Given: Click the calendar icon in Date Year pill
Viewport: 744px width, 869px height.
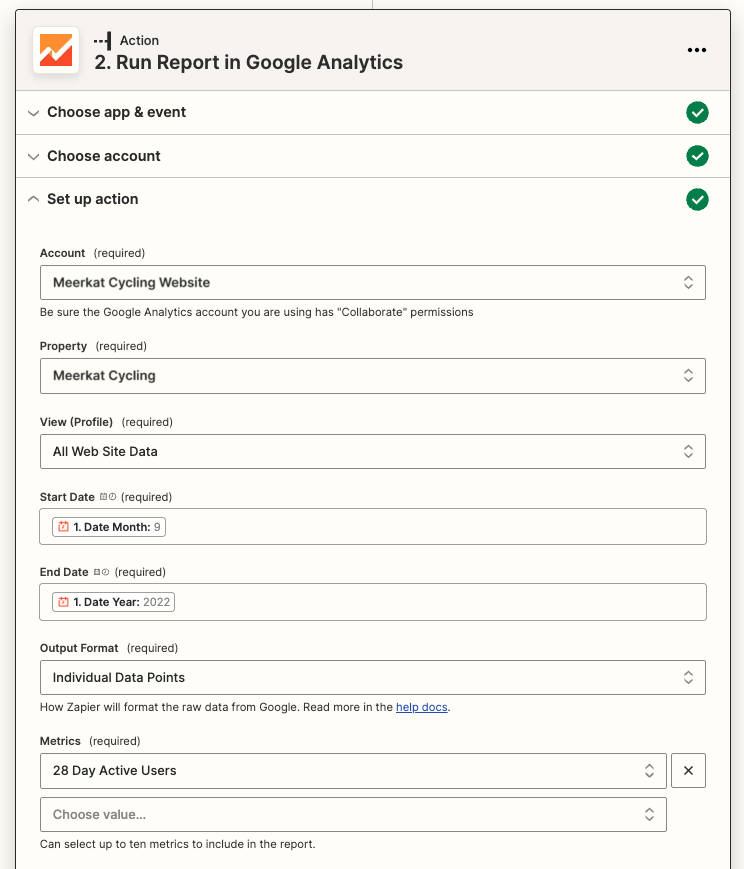Looking at the screenshot, I should [x=64, y=602].
